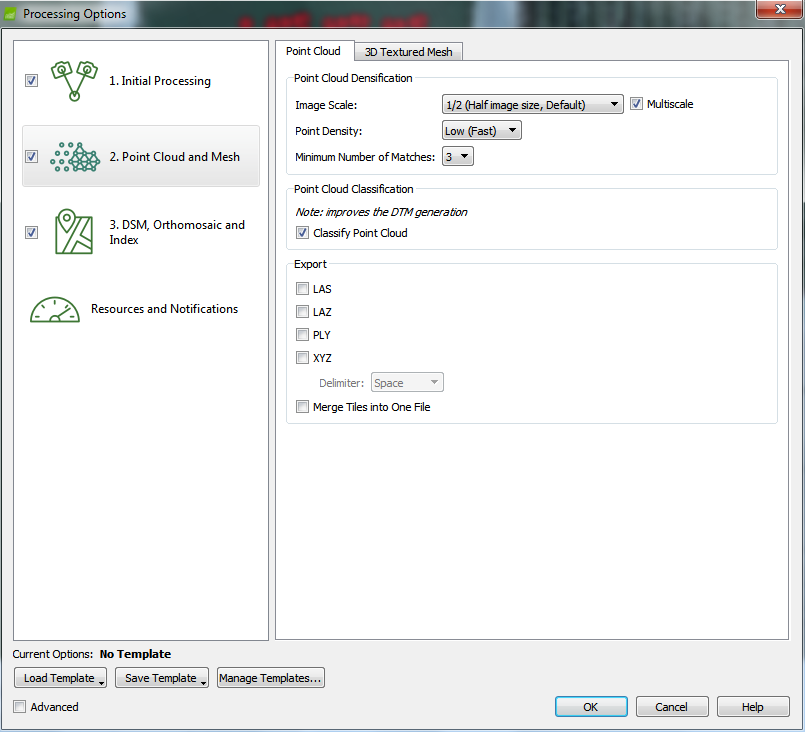The image size is (805, 732).
Task: Enable PLY export
Action: [x=302, y=335]
